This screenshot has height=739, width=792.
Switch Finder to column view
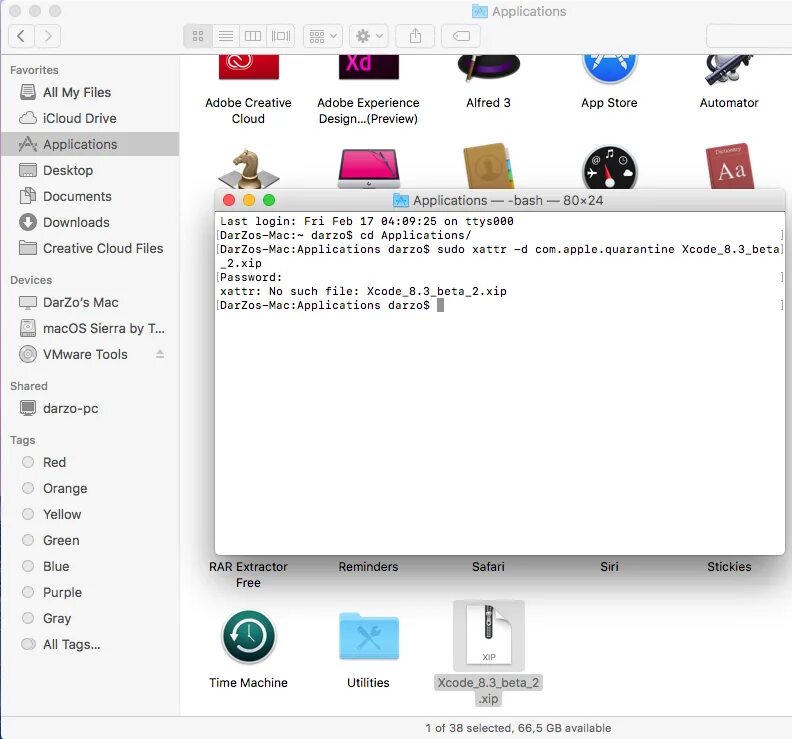(x=253, y=36)
